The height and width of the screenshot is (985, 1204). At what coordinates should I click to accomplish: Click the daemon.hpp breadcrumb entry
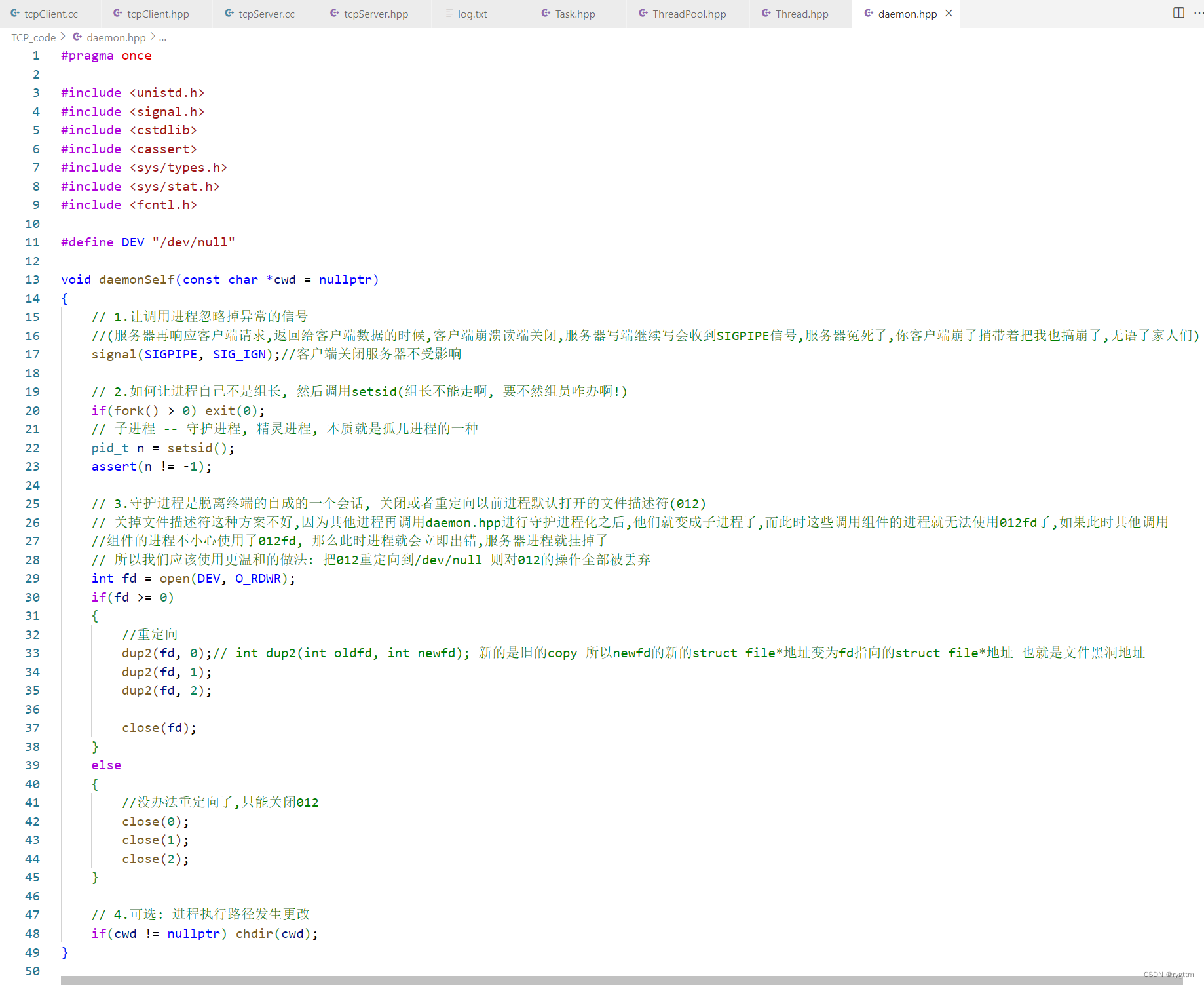116,37
